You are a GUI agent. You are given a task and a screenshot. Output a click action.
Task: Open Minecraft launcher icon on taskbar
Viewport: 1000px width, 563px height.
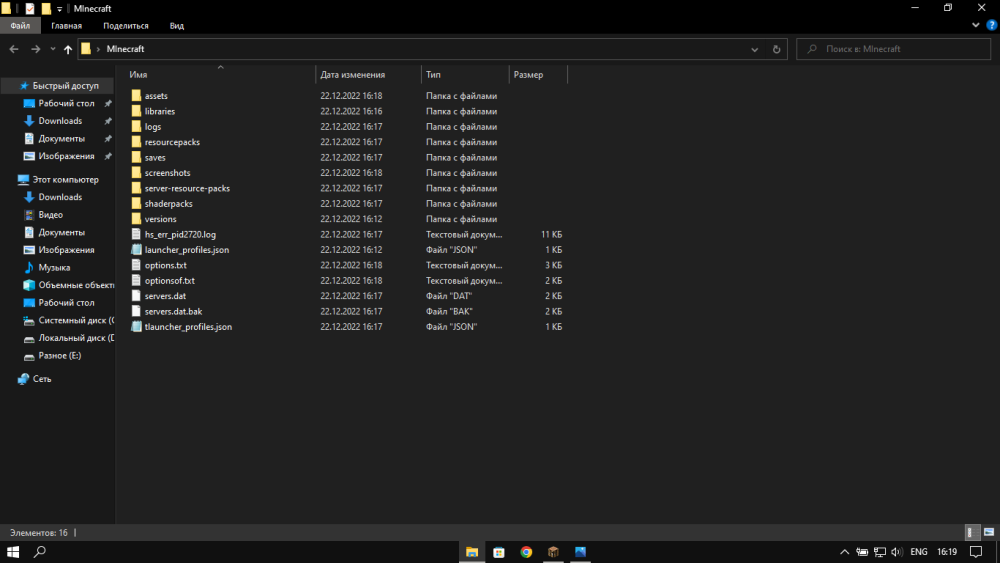point(553,552)
